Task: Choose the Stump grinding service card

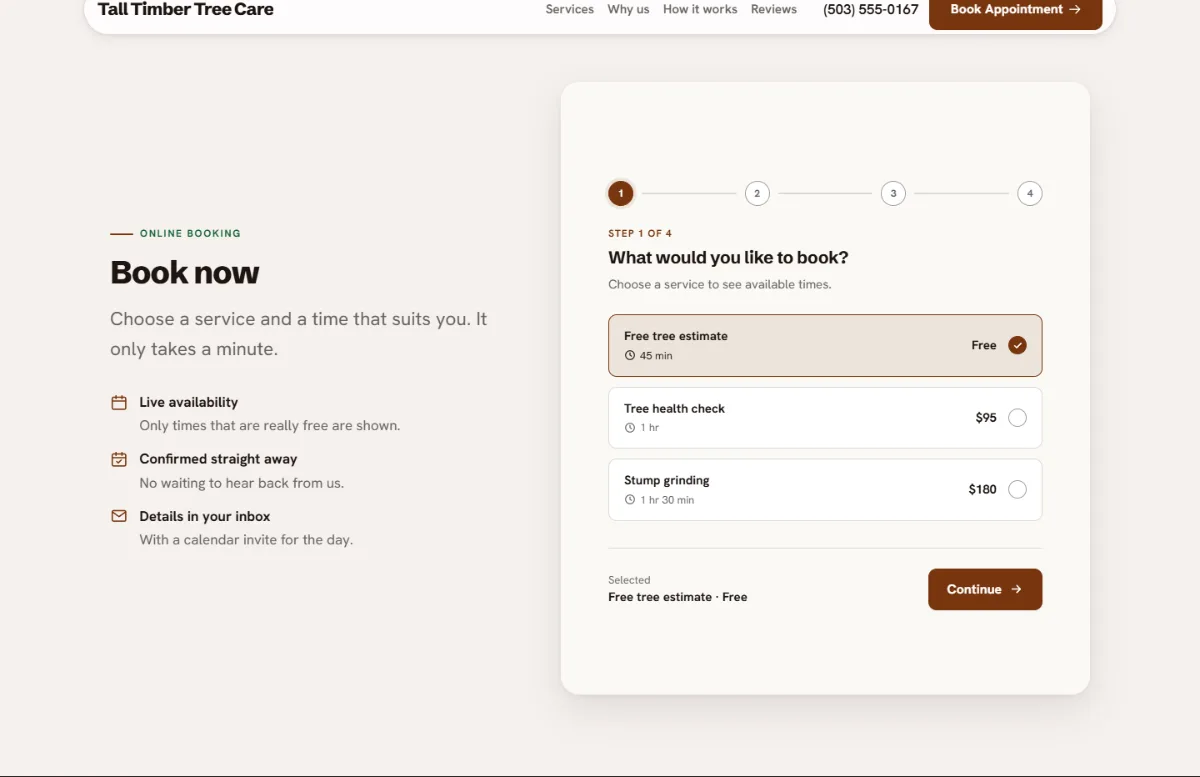Action: click(825, 490)
